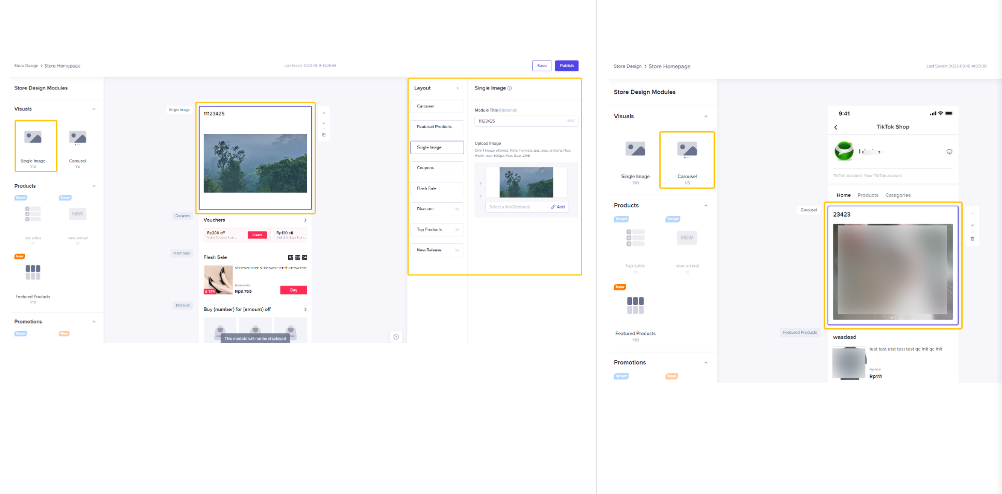Collapse Products section in left screenshot
Viewport: 1002px width, 494px height.
(x=94, y=186)
